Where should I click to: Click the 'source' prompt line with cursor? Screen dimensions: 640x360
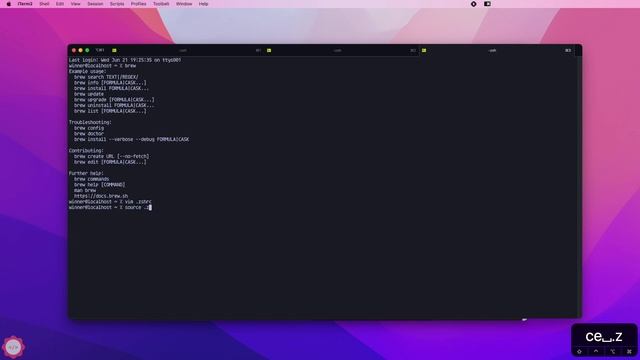pos(110,207)
